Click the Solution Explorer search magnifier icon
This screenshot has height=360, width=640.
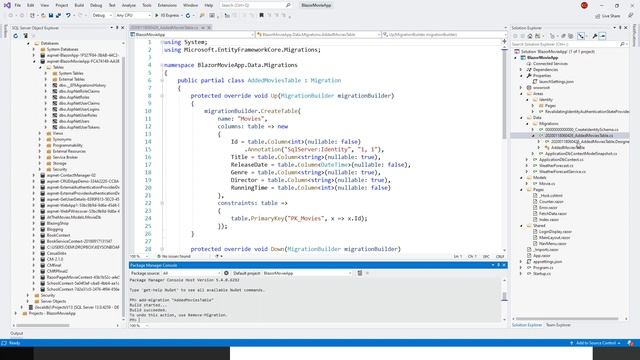622,44
